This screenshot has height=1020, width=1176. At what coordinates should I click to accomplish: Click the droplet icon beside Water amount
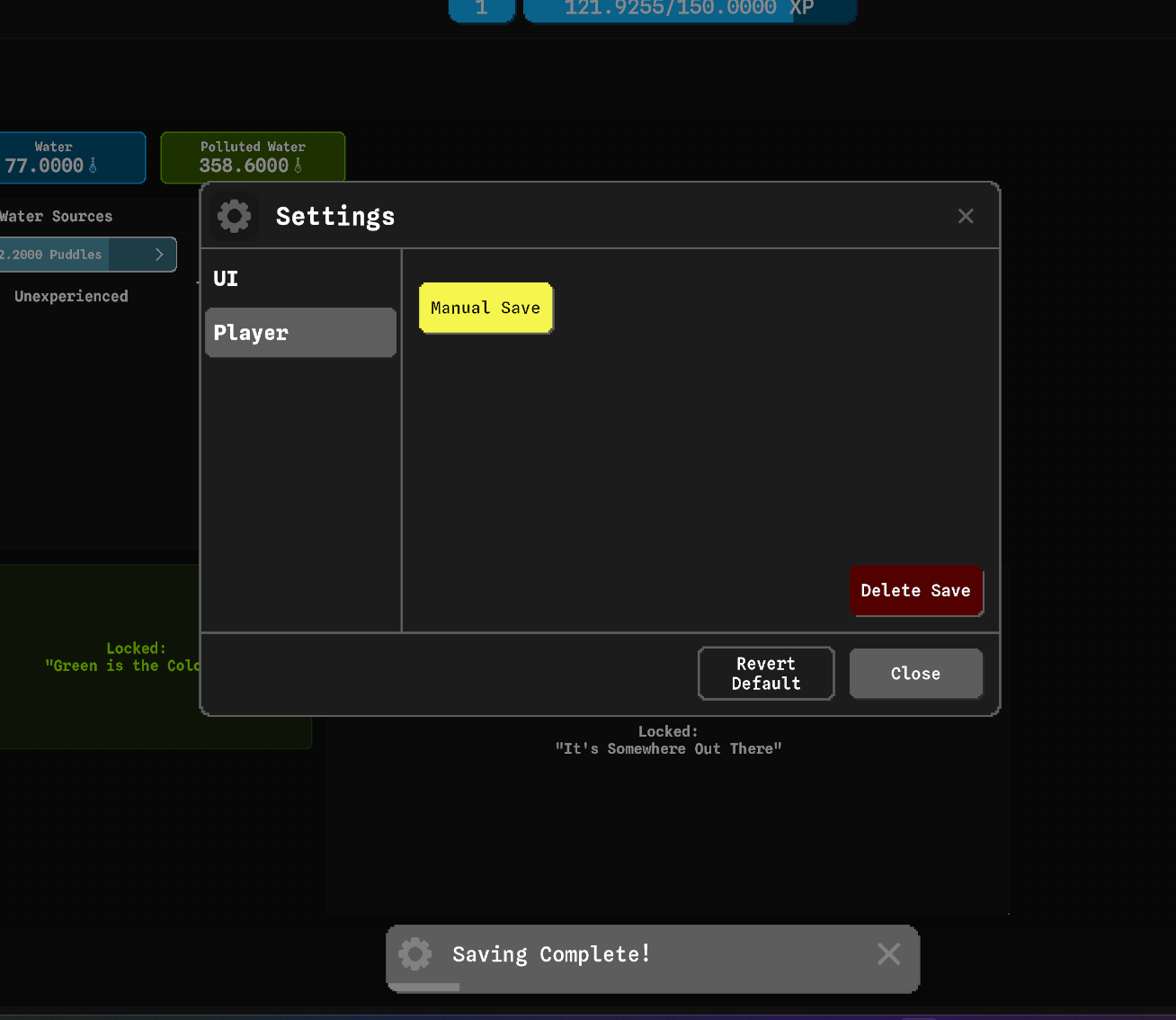pos(93,166)
